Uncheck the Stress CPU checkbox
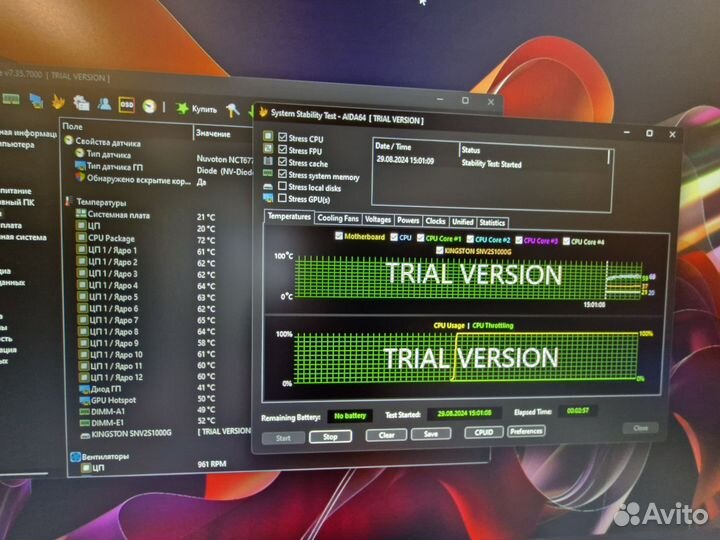Screen dimensions: 720x540 [283, 137]
